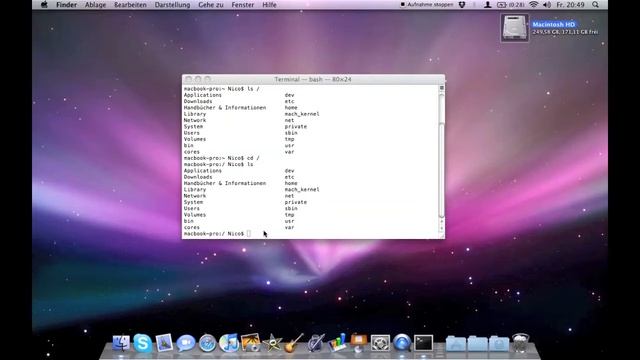Click the 'macbook-pro:/ Nico$ ls' command line
The image size is (640, 360).
pos(218,164)
